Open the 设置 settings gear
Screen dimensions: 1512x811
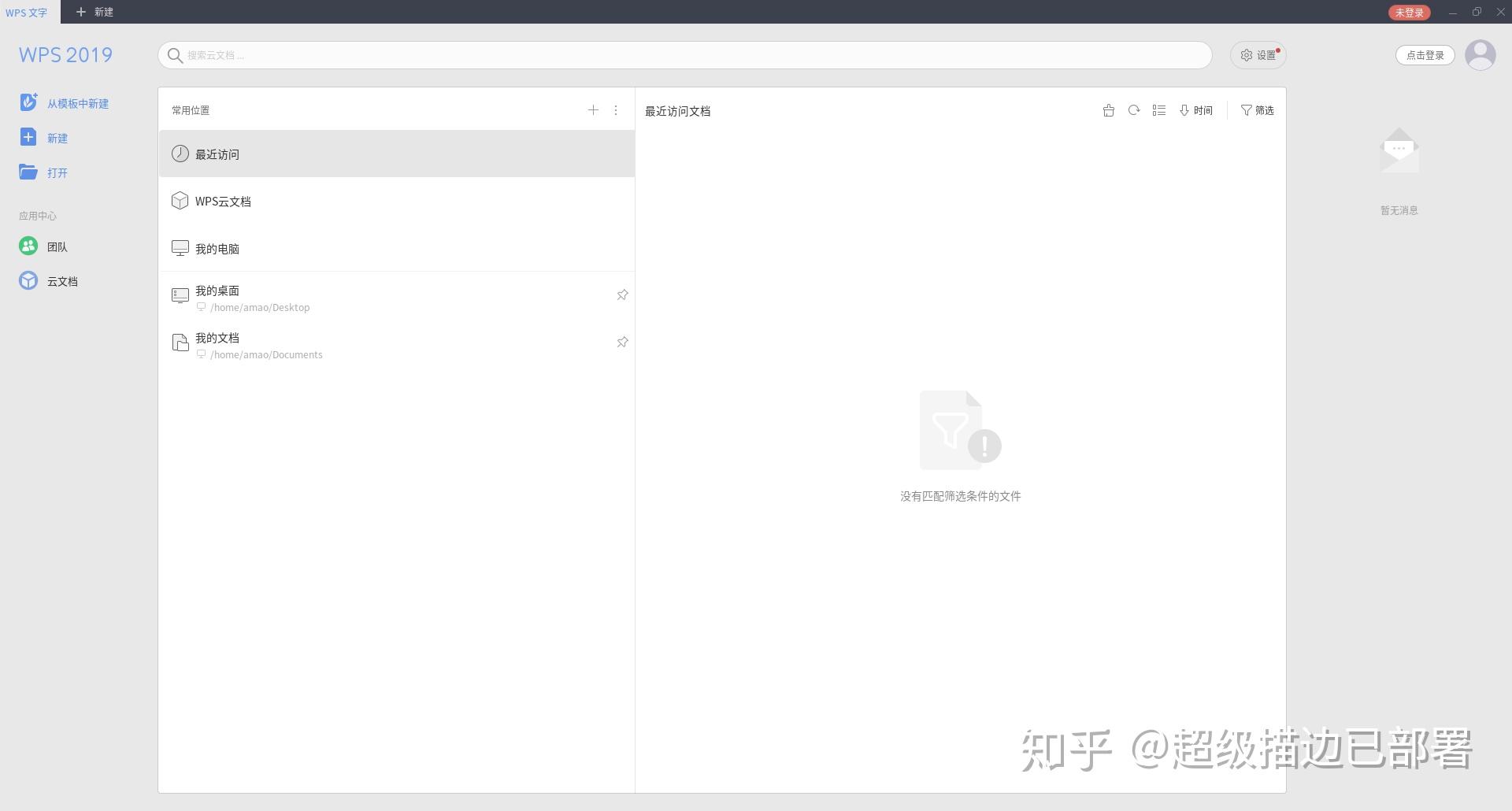pos(1258,55)
